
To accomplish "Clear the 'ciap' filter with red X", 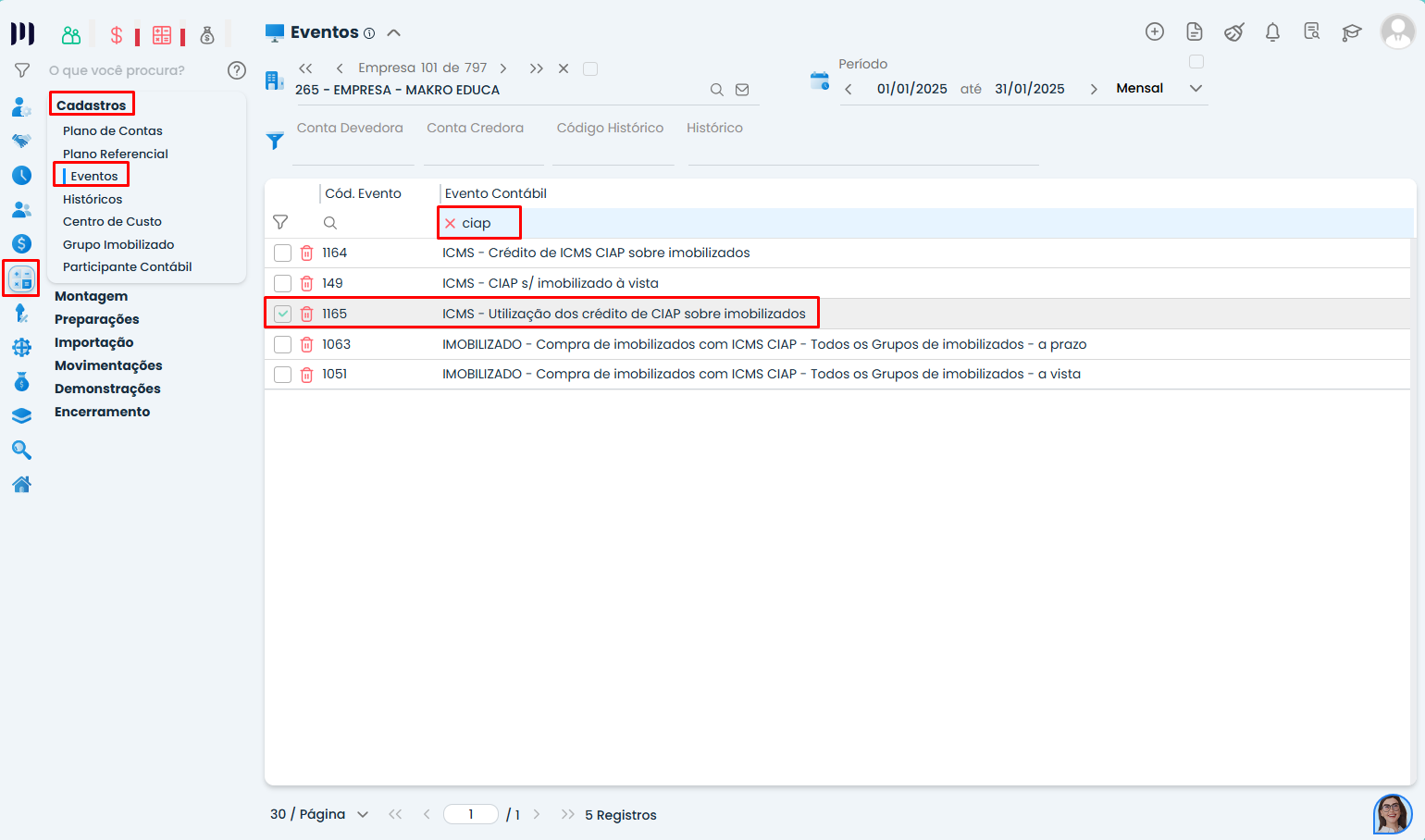I will 451,223.
